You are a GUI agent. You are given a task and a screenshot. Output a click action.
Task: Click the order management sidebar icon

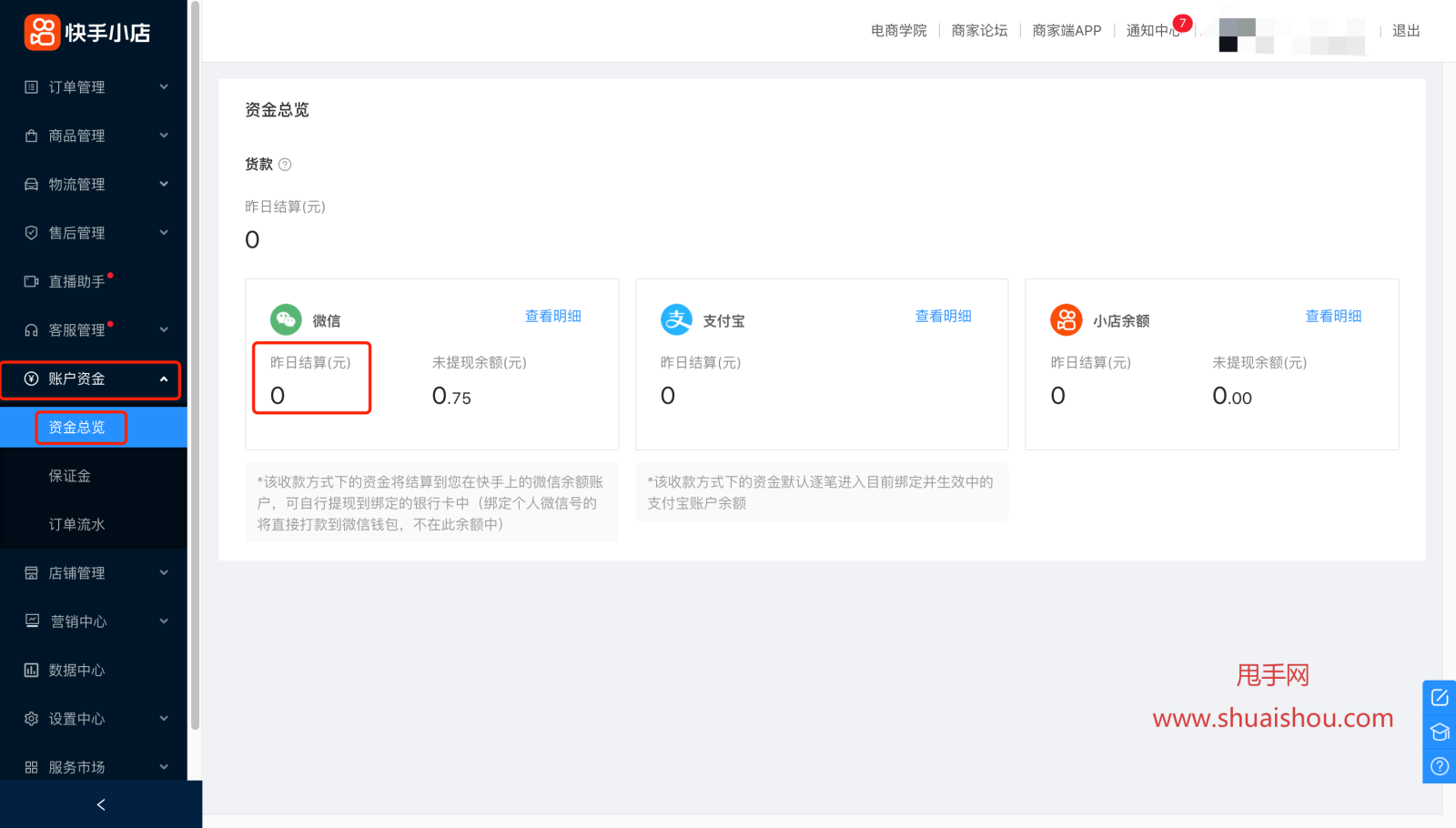31,87
